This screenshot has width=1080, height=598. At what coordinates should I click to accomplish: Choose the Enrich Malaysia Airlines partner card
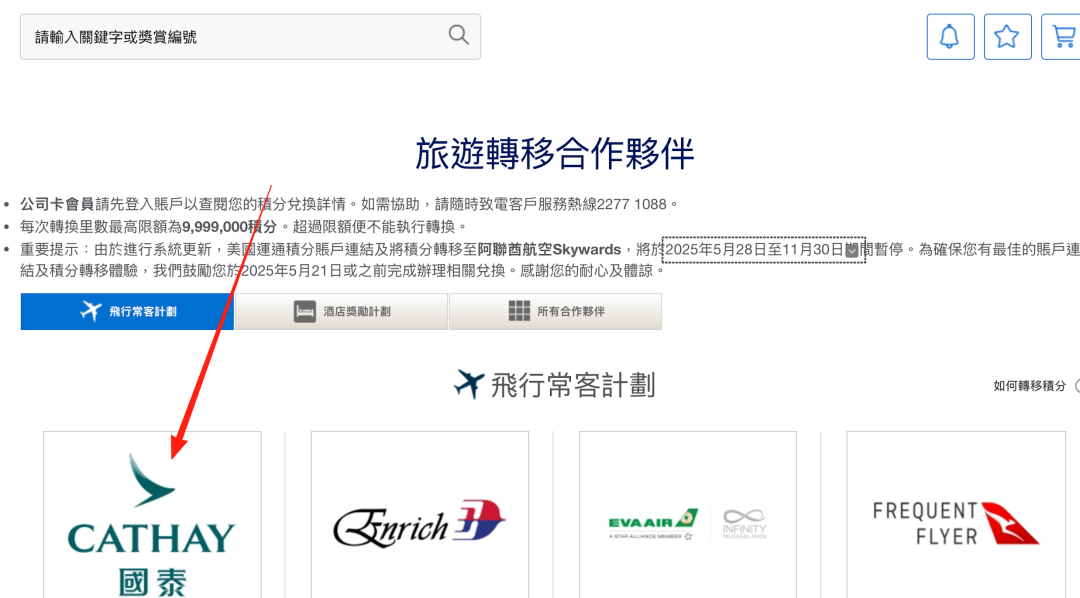click(x=420, y=515)
